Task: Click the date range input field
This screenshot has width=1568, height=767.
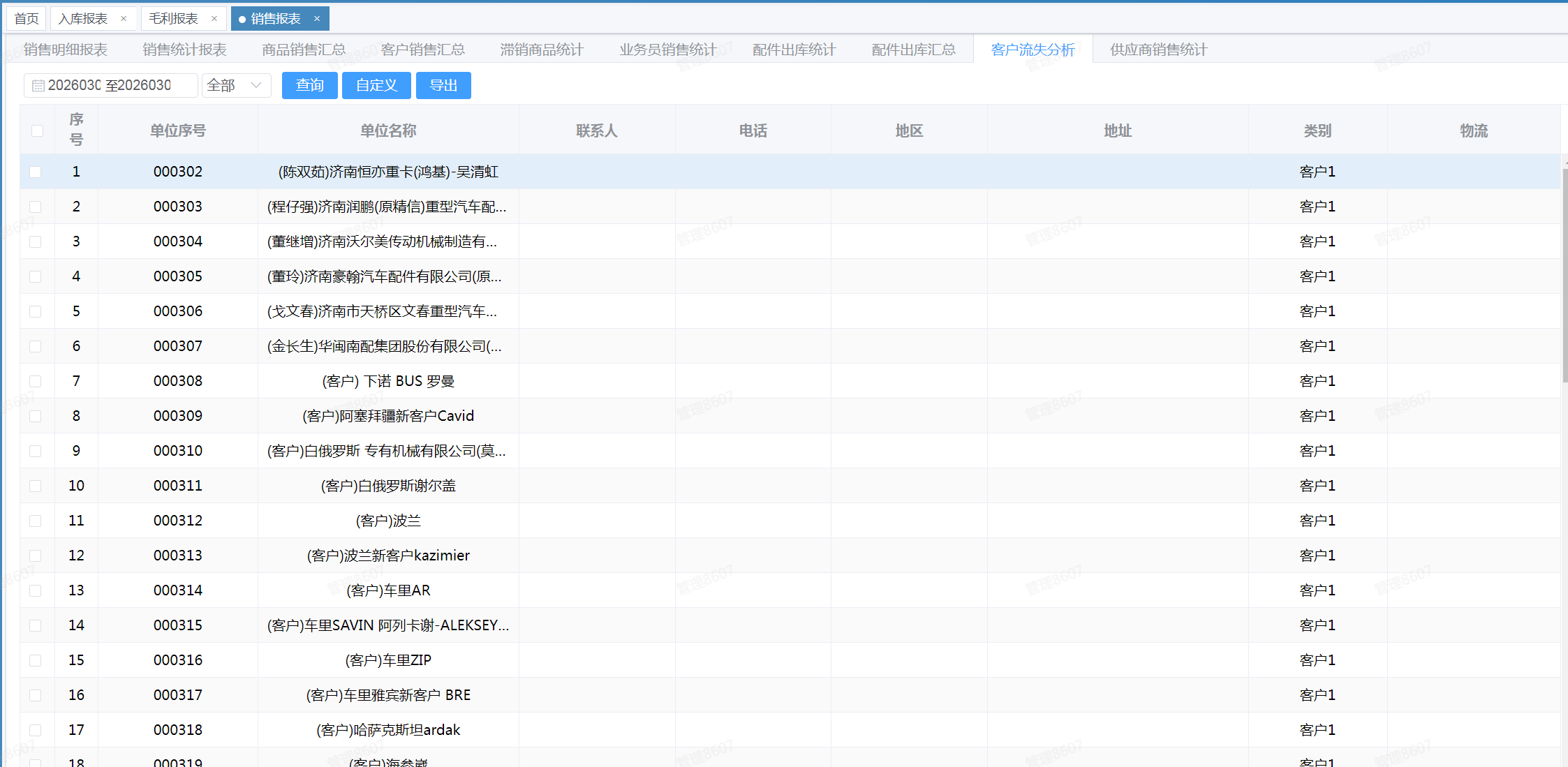Action: (112, 84)
